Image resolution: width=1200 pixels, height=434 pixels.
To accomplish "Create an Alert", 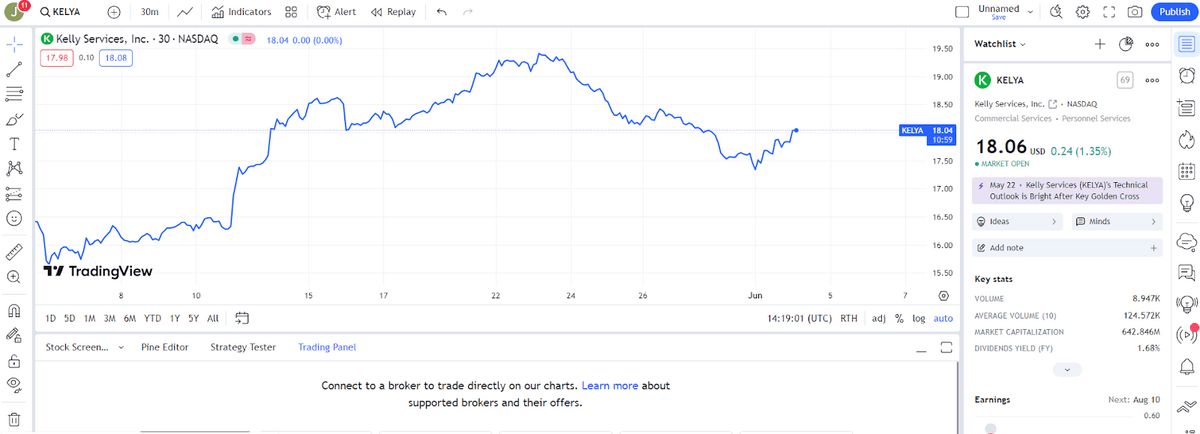I will (x=336, y=12).
